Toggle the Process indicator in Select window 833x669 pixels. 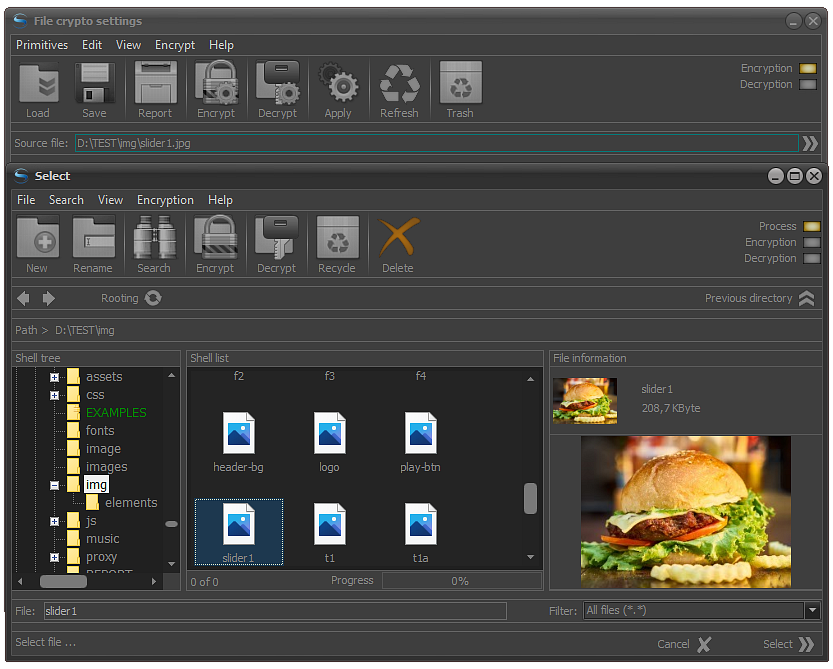tap(811, 226)
